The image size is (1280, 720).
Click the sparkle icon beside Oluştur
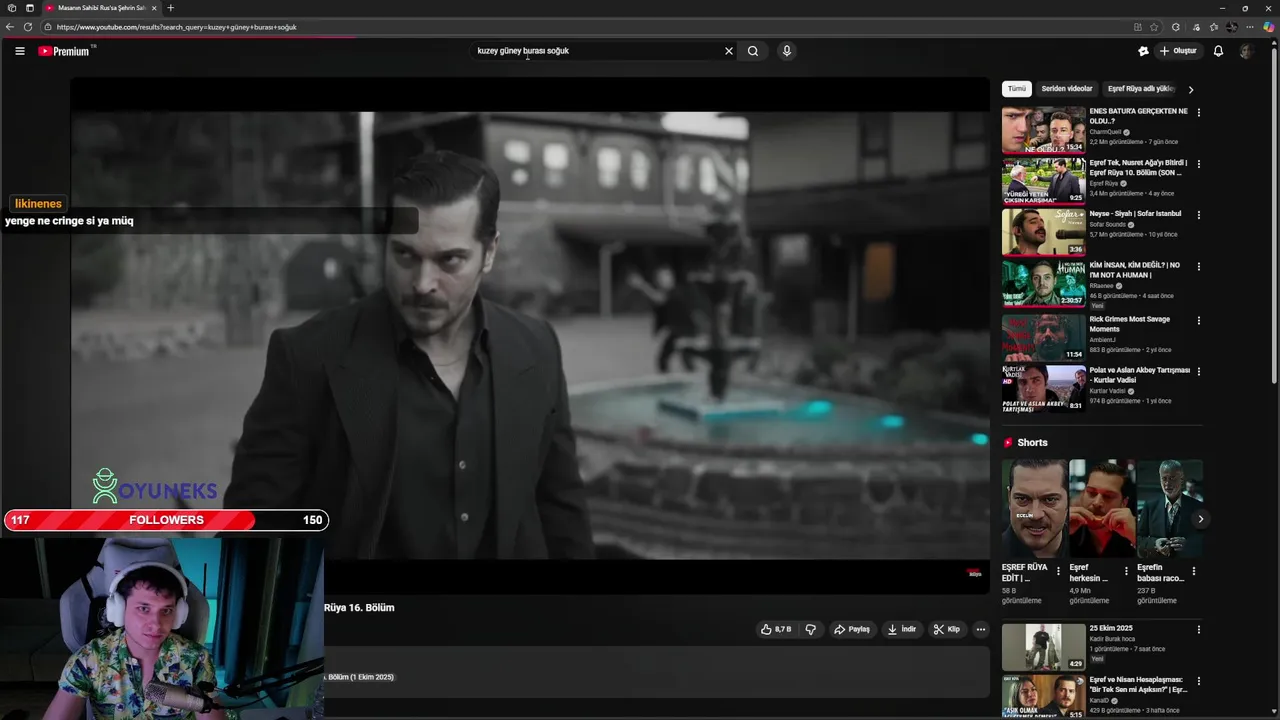(1143, 51)
